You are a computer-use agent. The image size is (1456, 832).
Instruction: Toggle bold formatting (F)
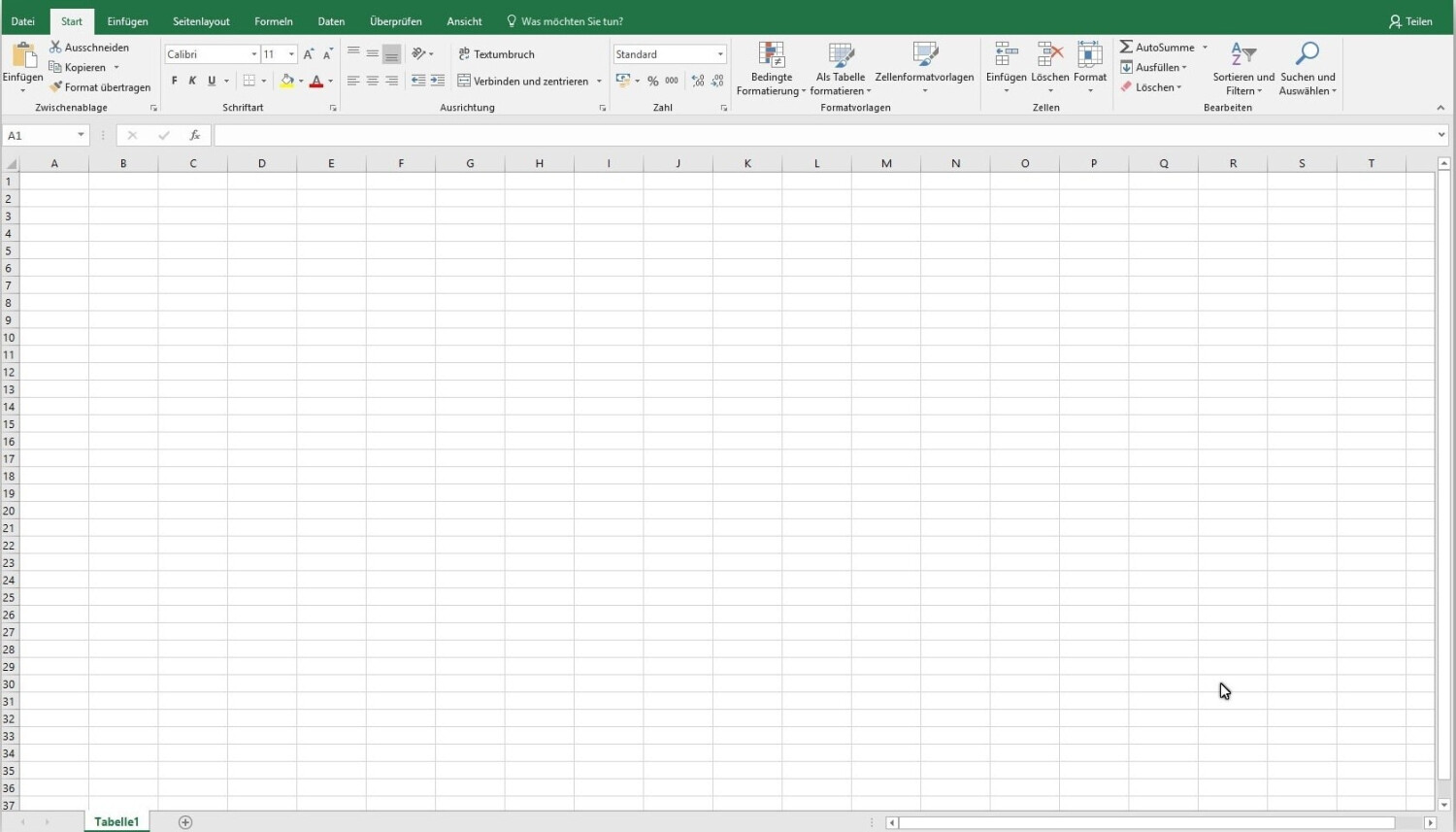(175, 82)
